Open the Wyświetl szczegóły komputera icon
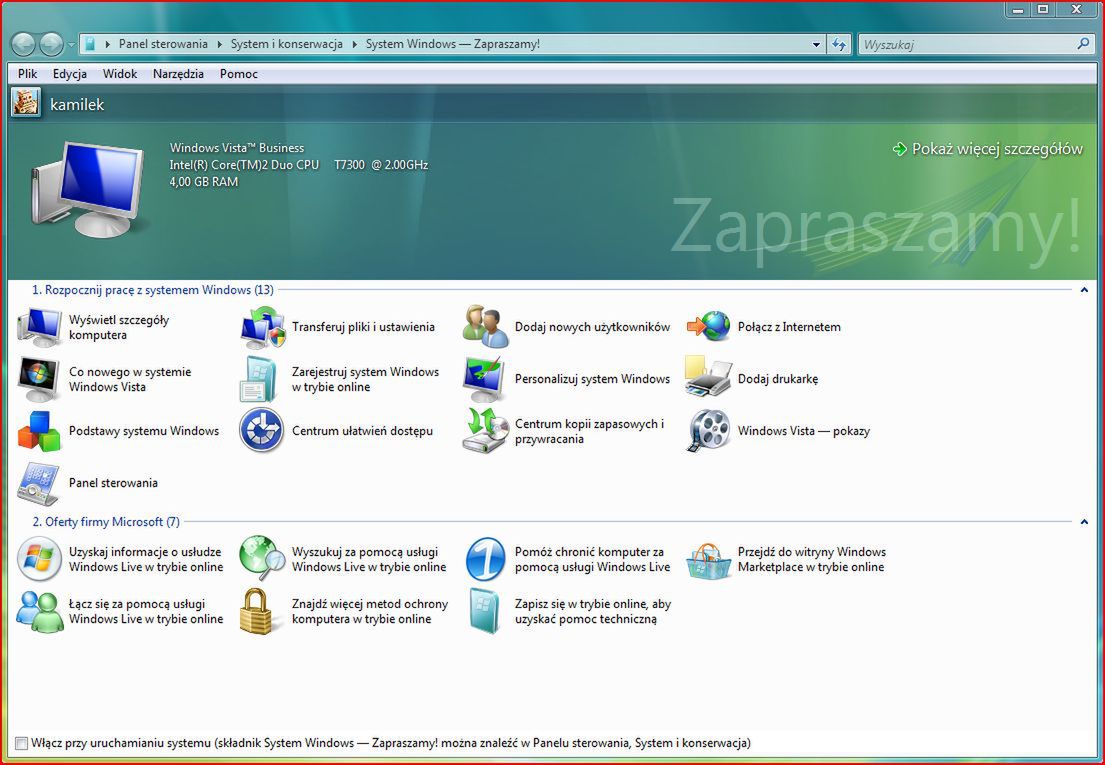 coord(39,327)
